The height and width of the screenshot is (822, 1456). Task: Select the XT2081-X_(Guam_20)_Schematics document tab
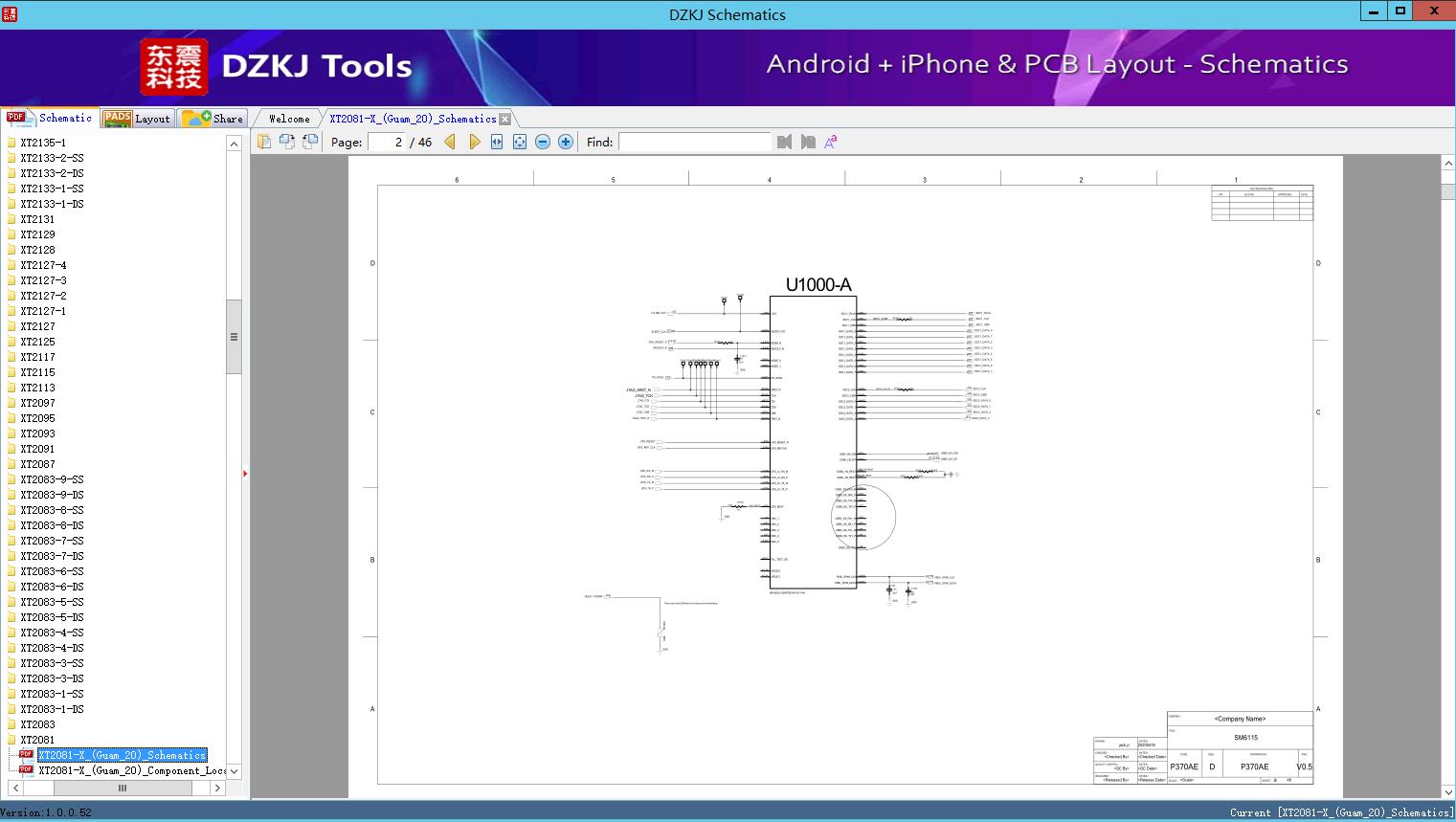(x=413, y=119)
